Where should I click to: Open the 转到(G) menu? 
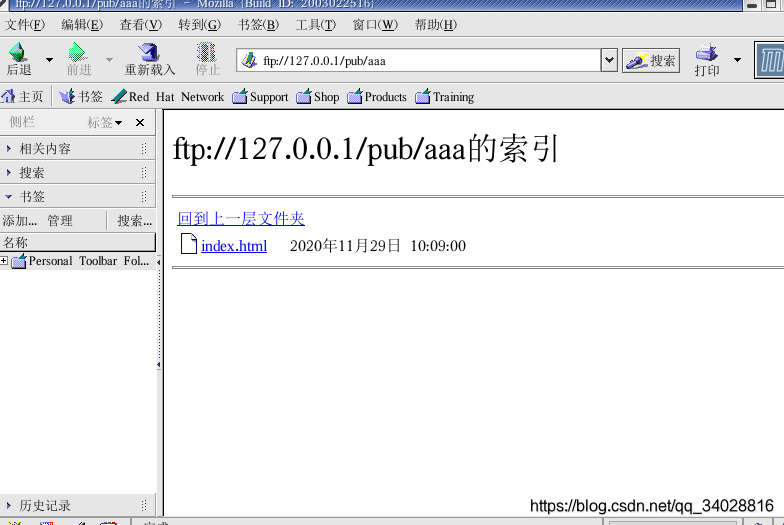pos(200,24)
